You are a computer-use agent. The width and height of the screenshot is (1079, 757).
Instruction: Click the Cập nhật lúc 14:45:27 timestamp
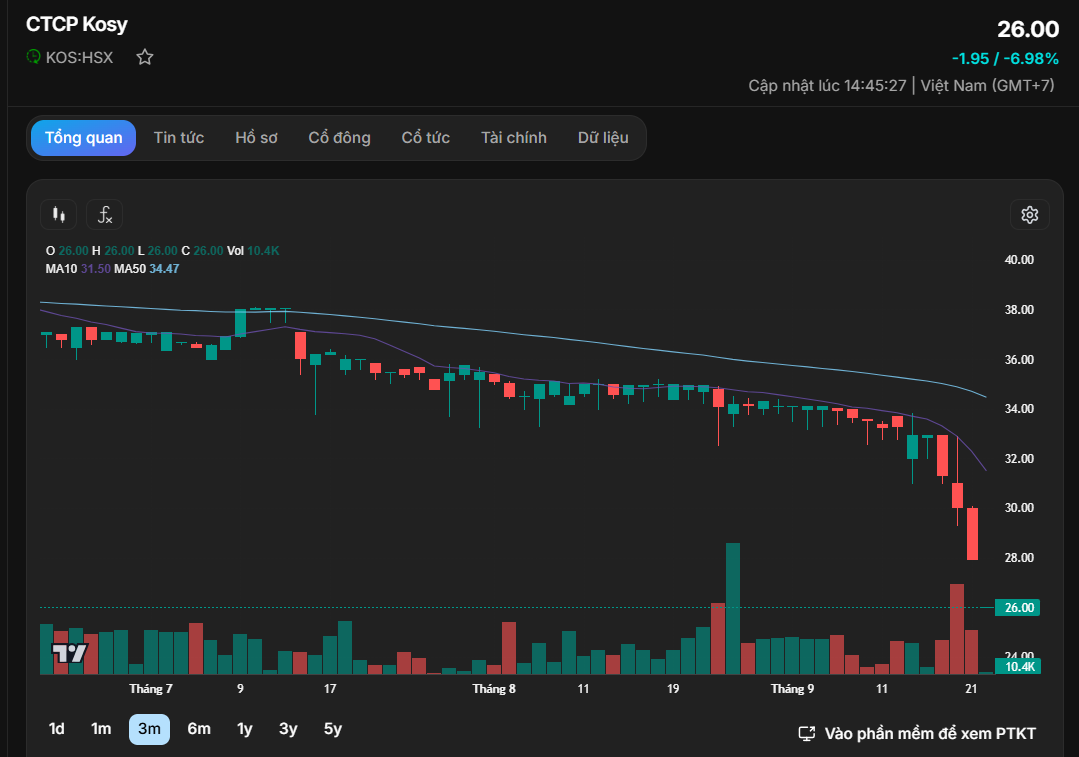827,85
